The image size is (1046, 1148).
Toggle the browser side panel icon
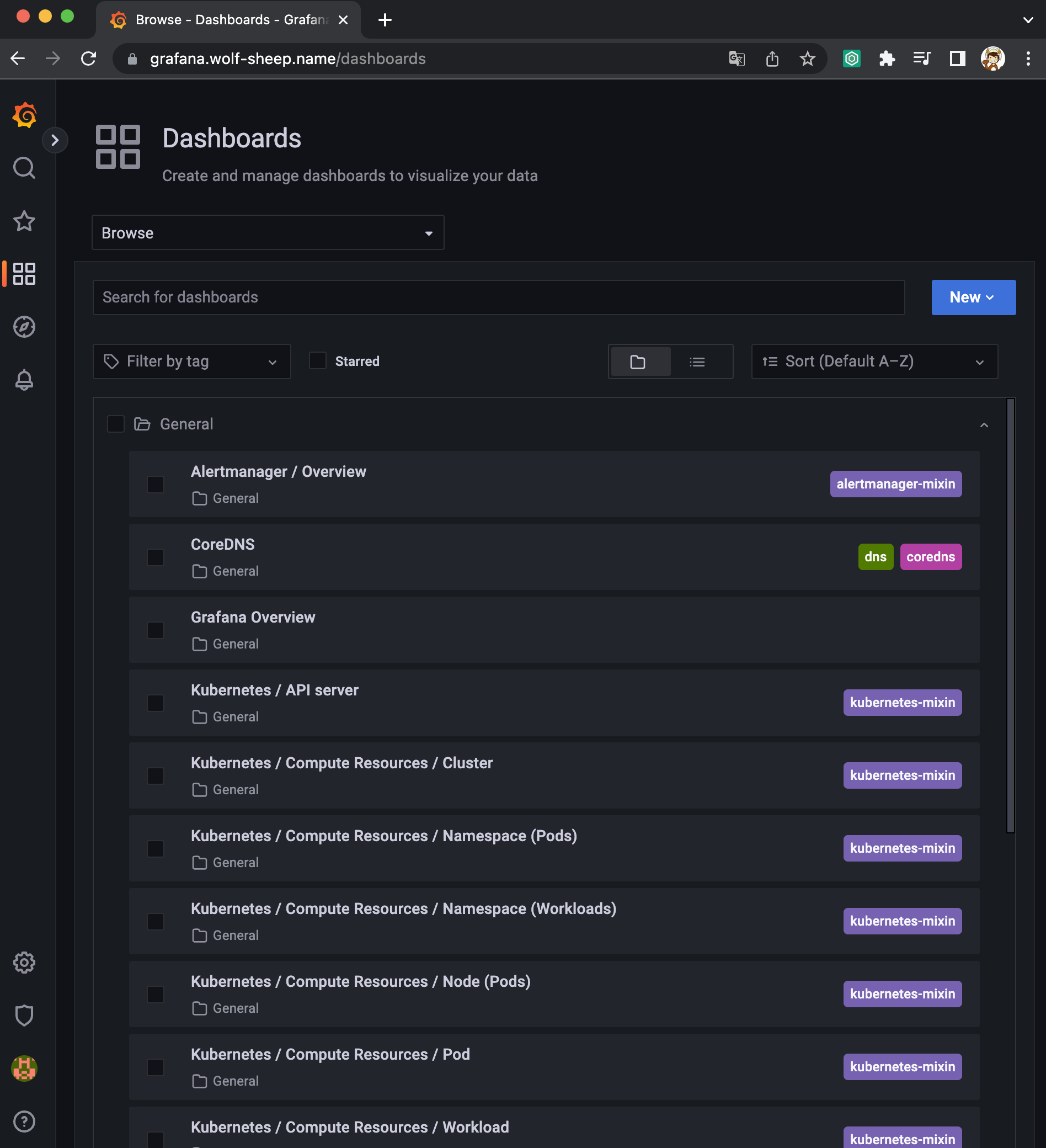coord(957,59)
